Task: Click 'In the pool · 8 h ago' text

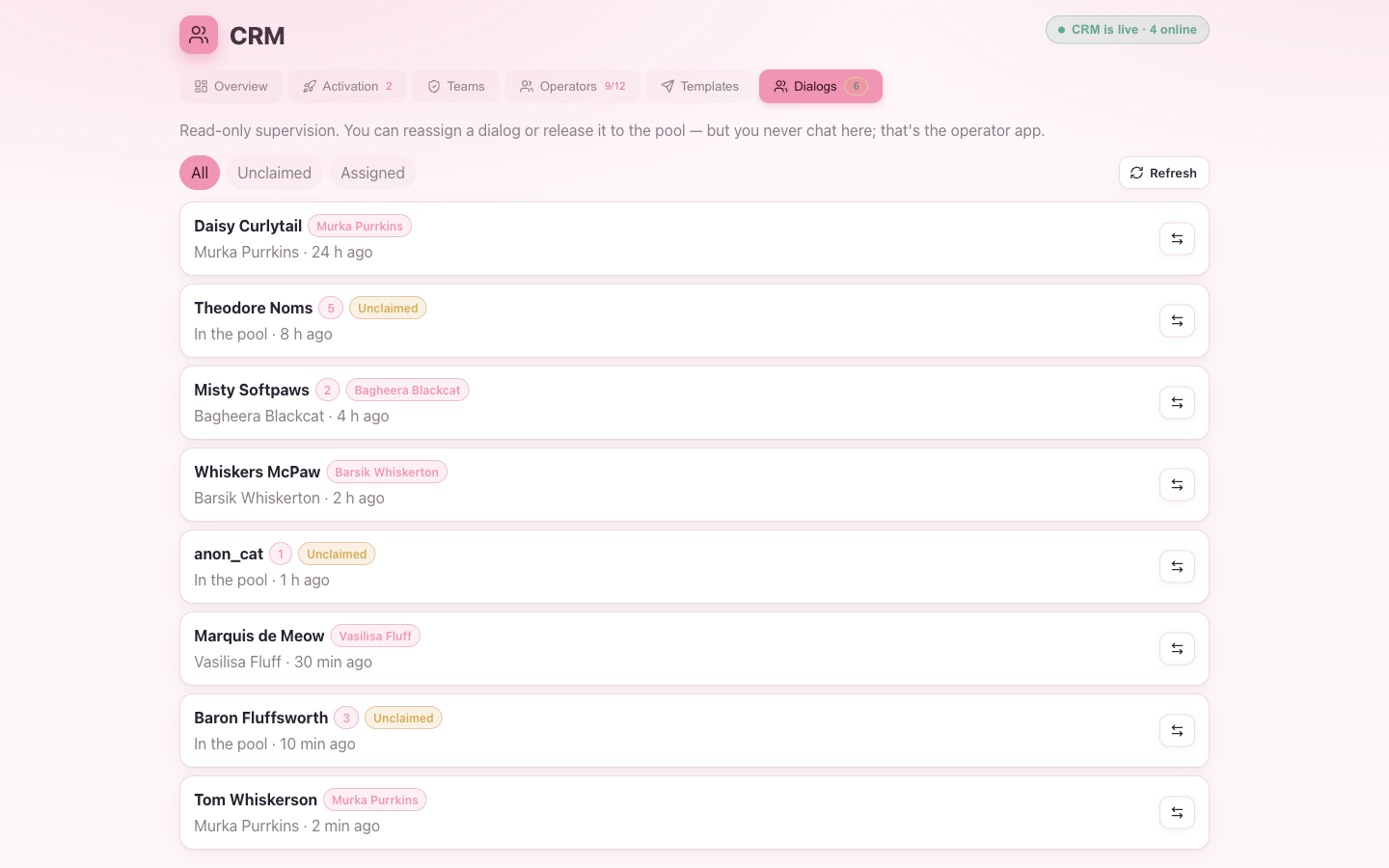Action: point(263,334)
